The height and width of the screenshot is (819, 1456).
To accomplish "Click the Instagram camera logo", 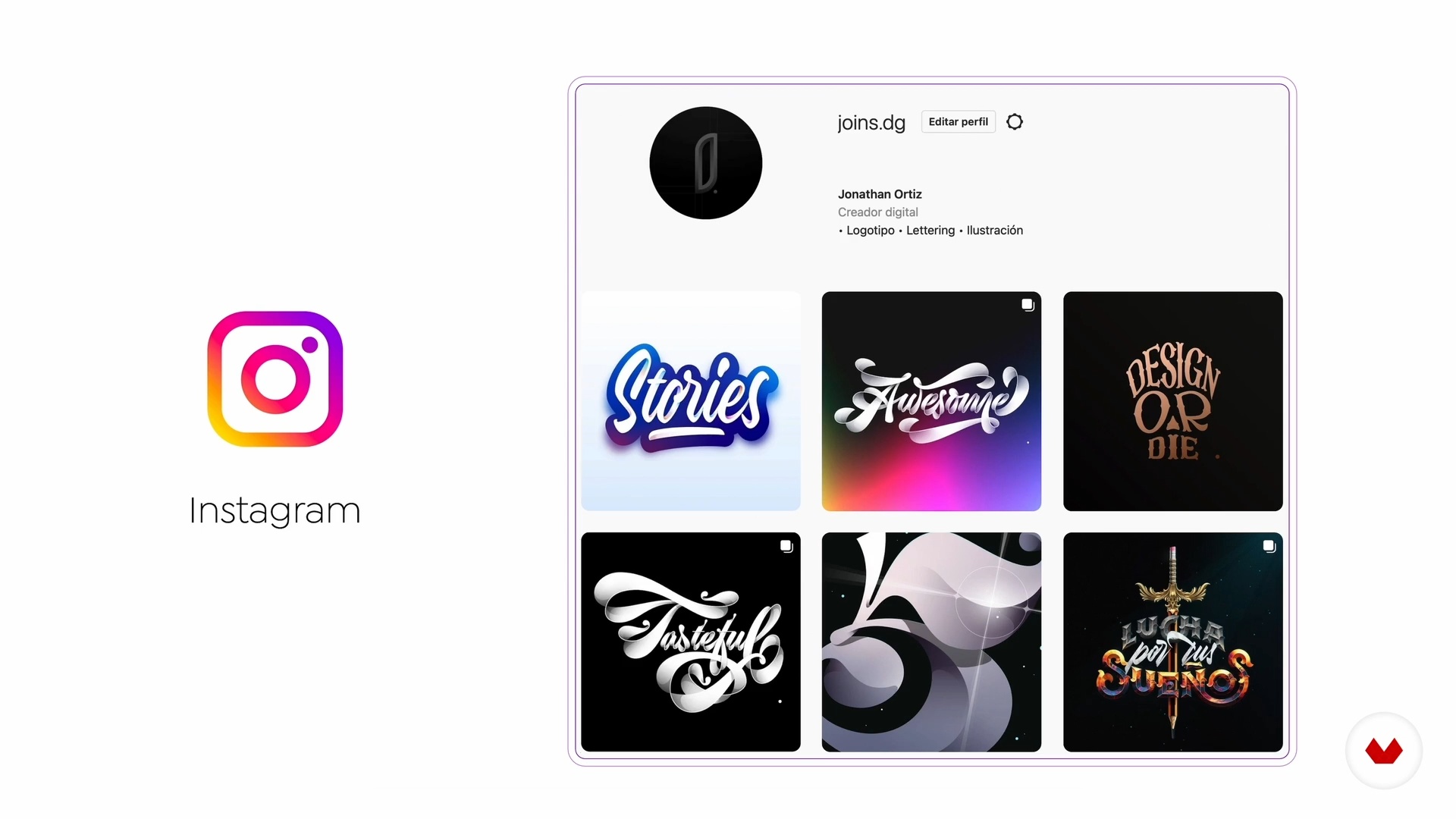I will (275, 379).
